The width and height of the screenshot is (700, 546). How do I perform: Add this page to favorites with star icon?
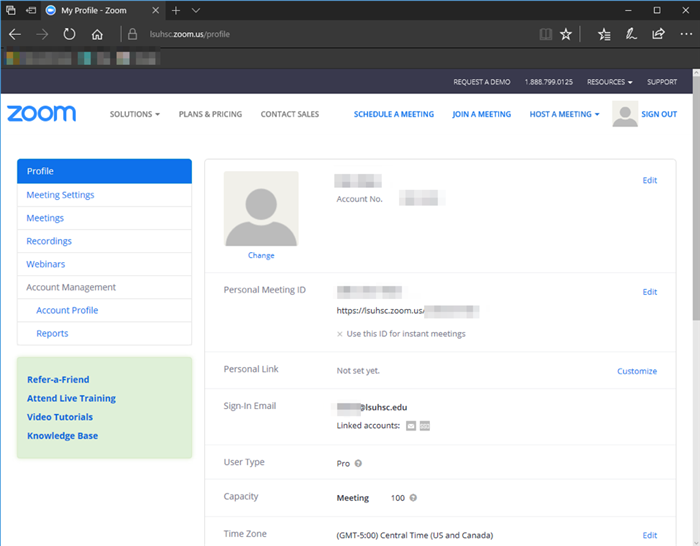tap(566, 34)
